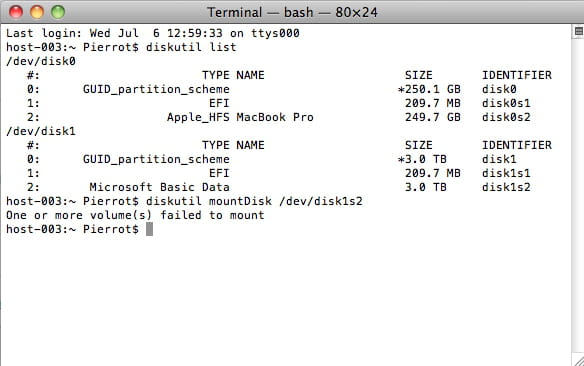Click the '249.7 GB' size value
Image resolution: width=584 pixels, height=366 pixels.
coord(433,117)
